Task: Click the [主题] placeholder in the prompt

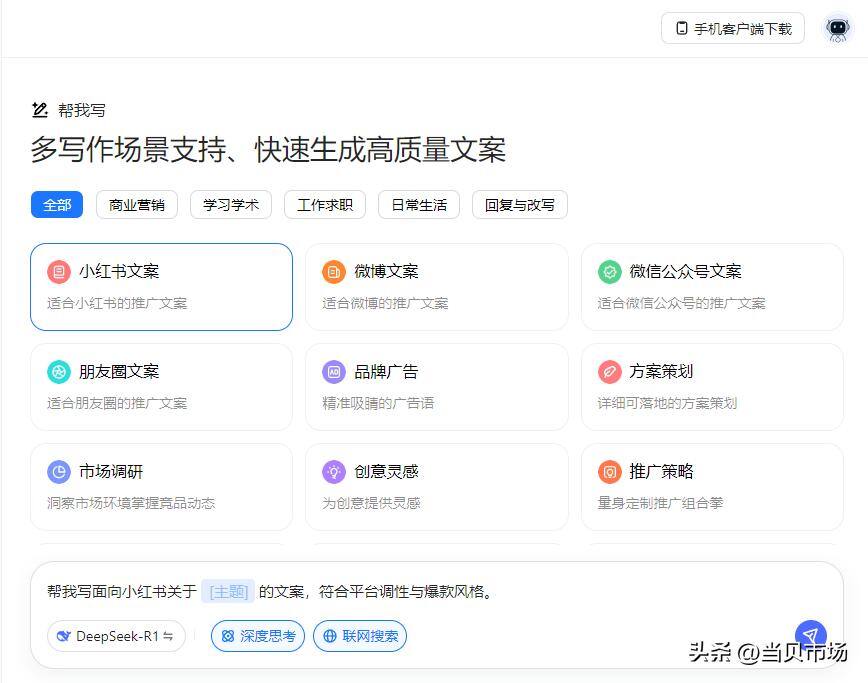Action: coord(228,591)
